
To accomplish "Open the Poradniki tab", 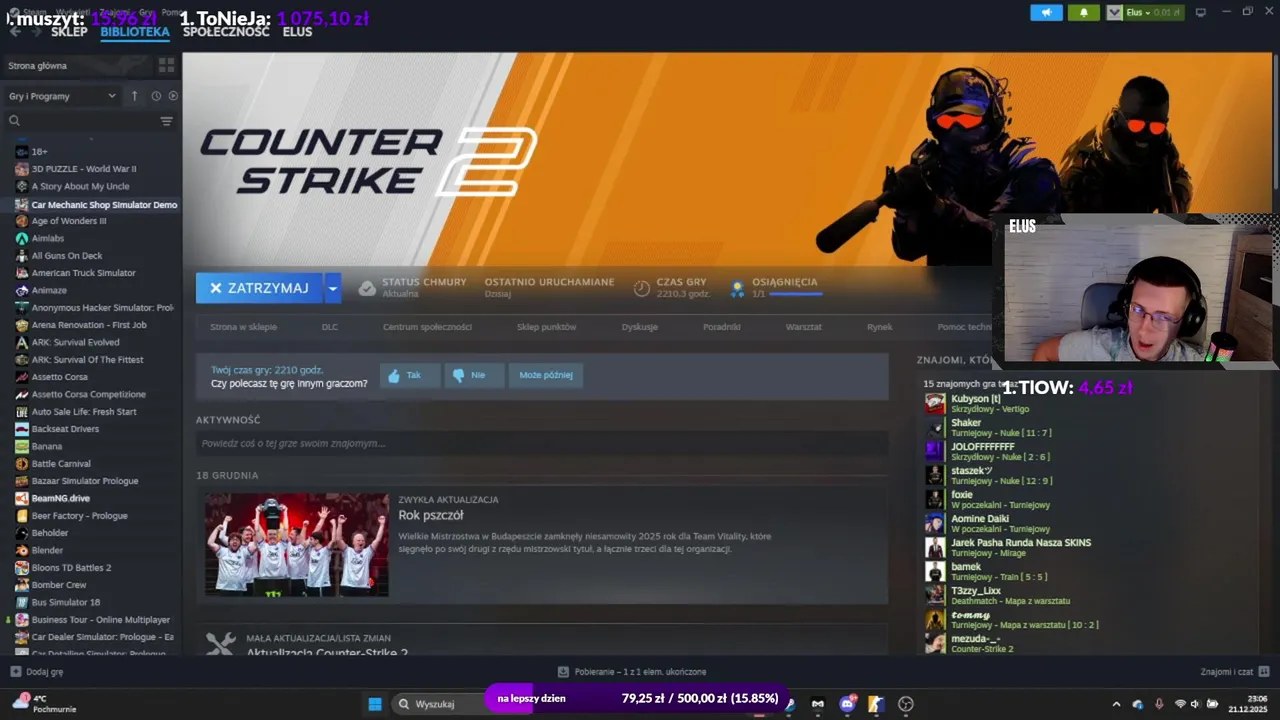I will pyautogui.click(x=721, y=327).
